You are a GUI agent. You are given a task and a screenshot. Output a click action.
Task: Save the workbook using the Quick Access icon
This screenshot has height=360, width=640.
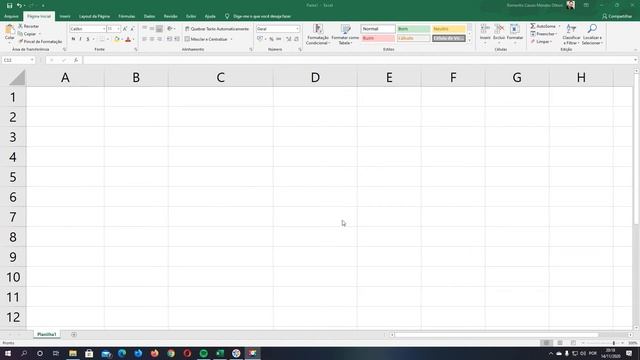click(x=9, y=5)
